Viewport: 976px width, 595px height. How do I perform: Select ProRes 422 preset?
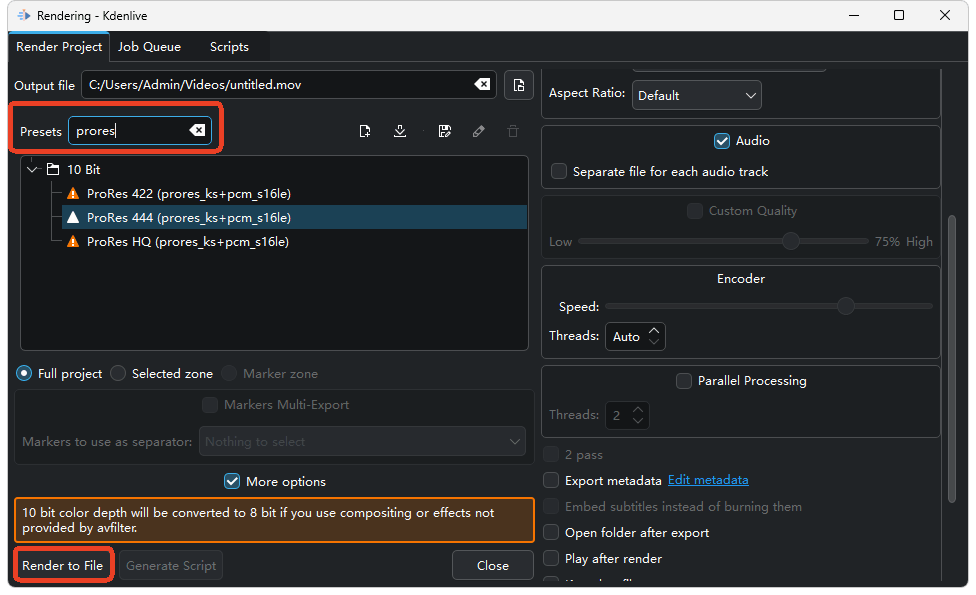coord(189,194)
